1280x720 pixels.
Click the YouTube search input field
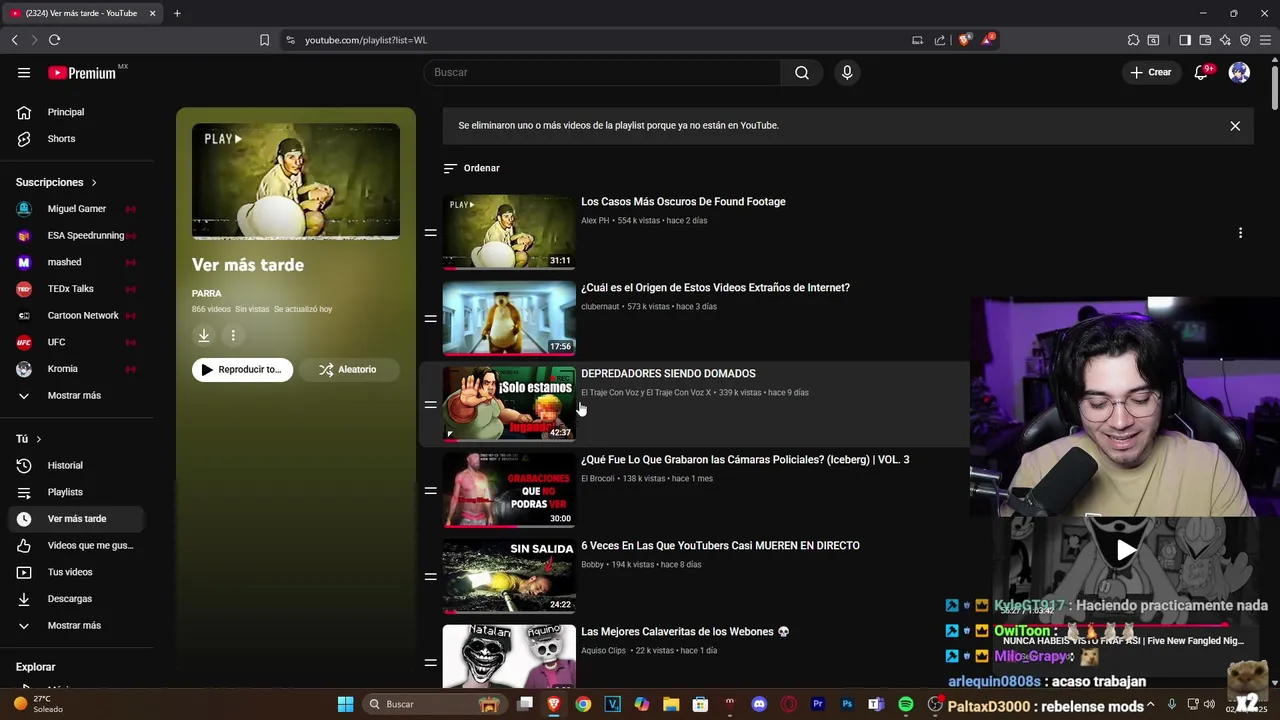click(602, 72)
